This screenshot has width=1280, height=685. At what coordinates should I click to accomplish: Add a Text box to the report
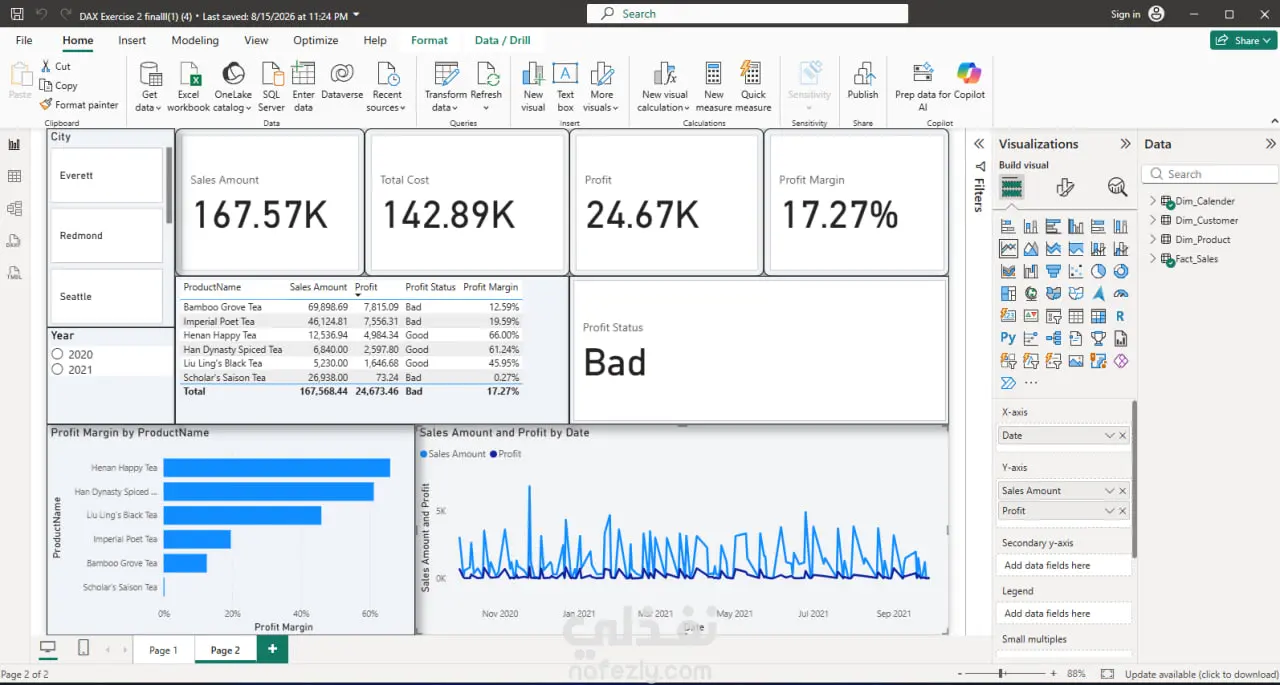point(565,86)
